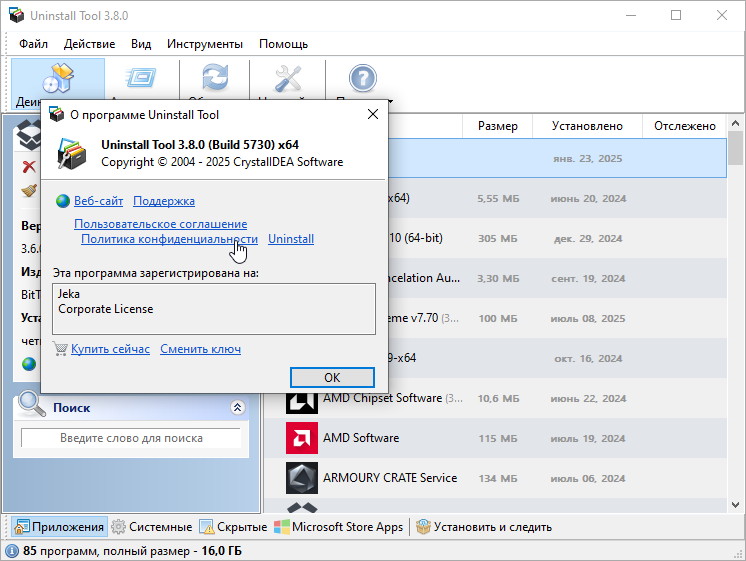Viewport: 746px width, 561px height.
Task: Click the list scrollbar up arrow
Action: point(736,123)
